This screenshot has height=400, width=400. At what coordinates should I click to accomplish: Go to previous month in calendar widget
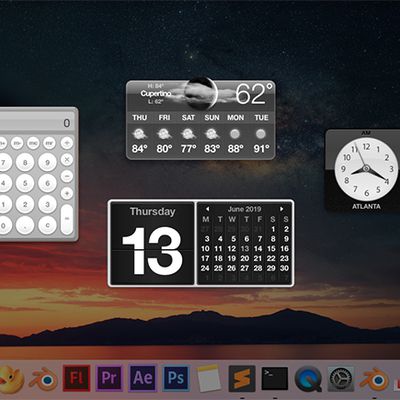pos(207,209)
